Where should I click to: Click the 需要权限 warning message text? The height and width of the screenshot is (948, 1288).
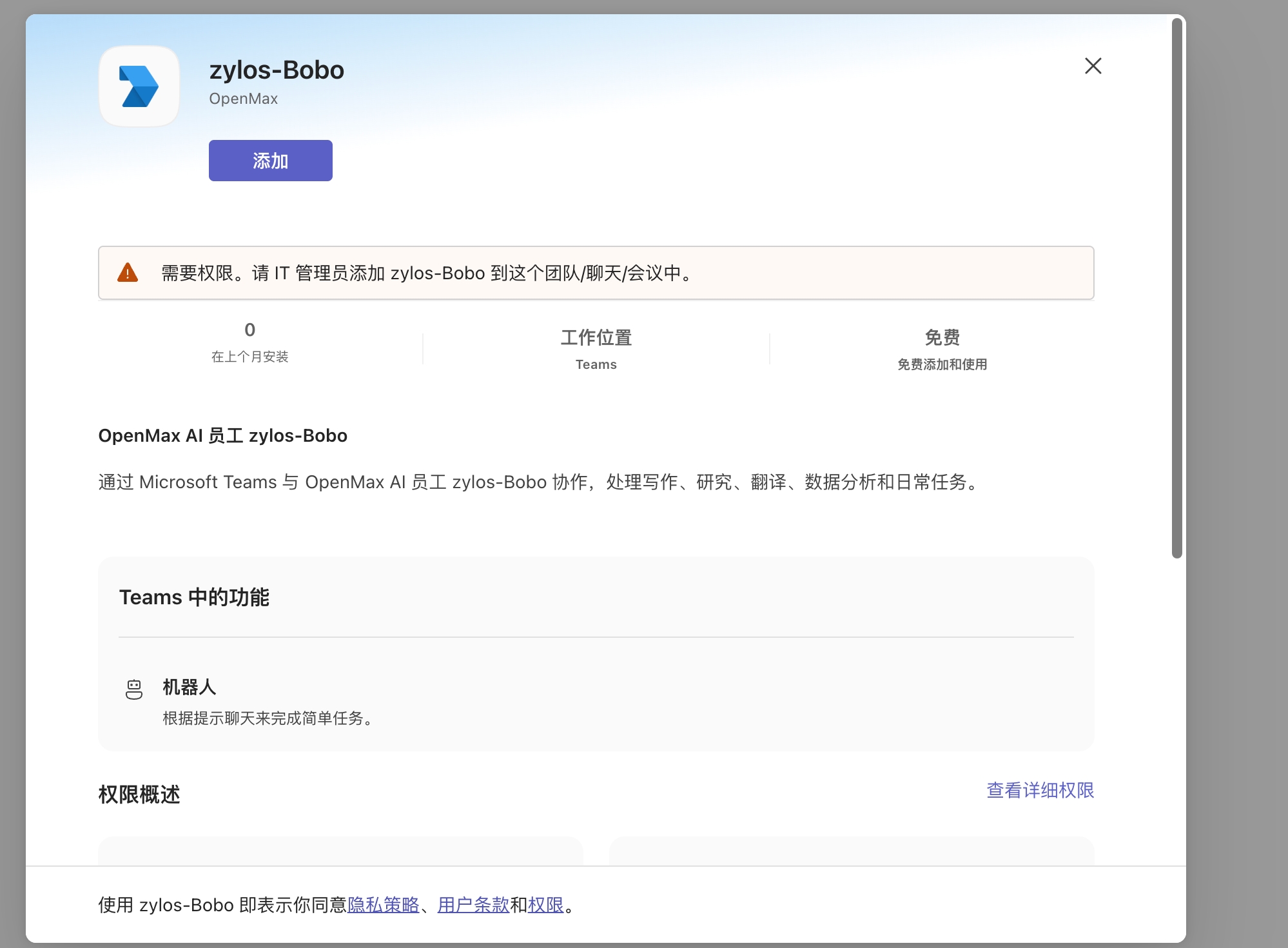[427, 273]
